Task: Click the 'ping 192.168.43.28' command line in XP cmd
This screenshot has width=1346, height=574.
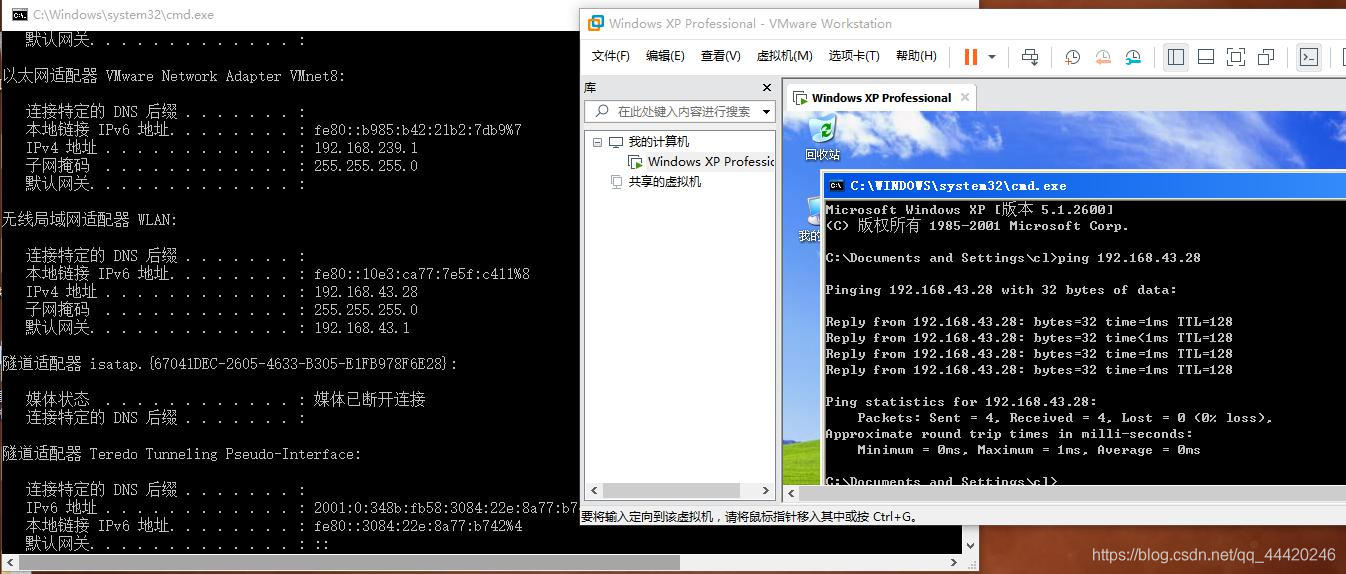Action: (1013, 258)
